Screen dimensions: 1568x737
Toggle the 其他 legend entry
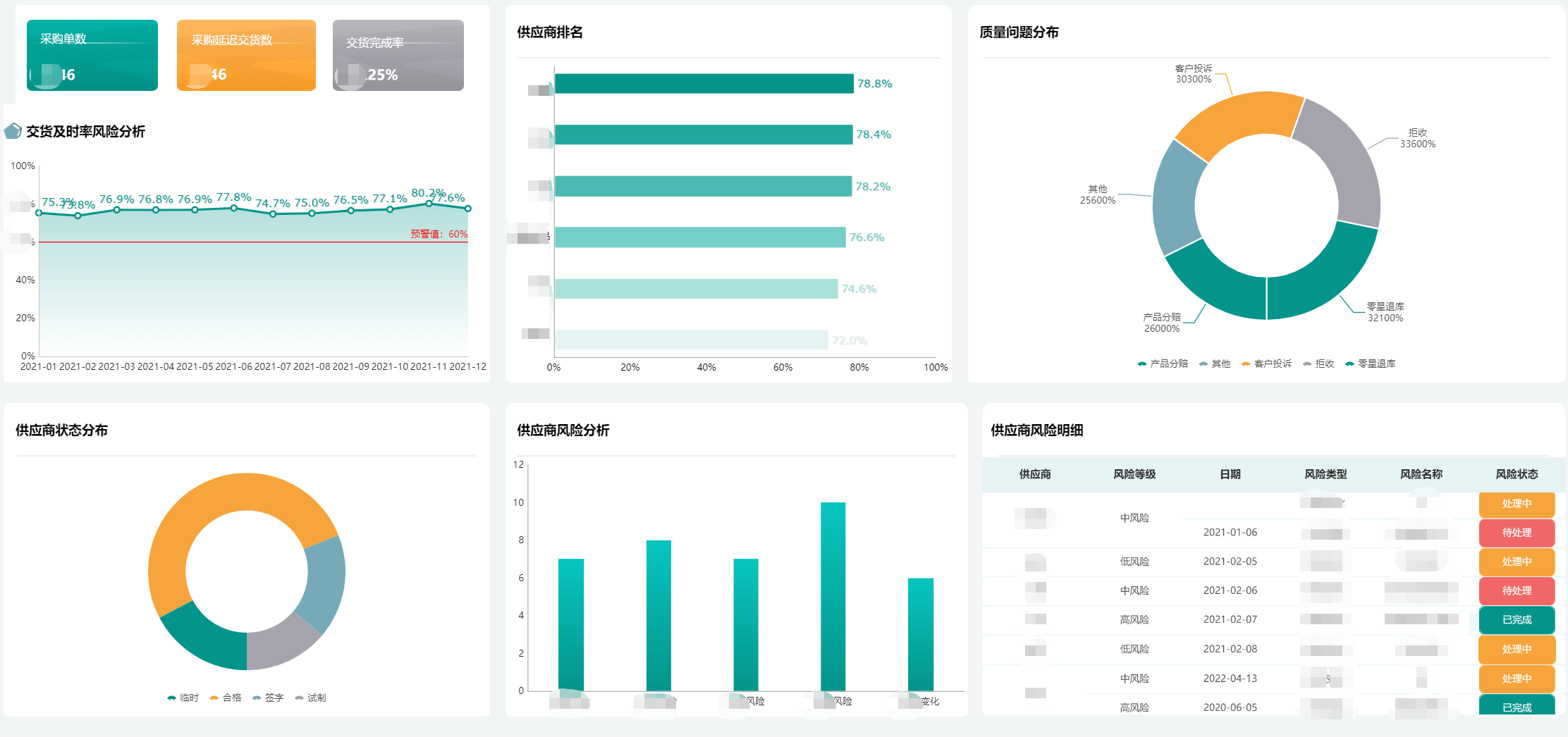1215,364
